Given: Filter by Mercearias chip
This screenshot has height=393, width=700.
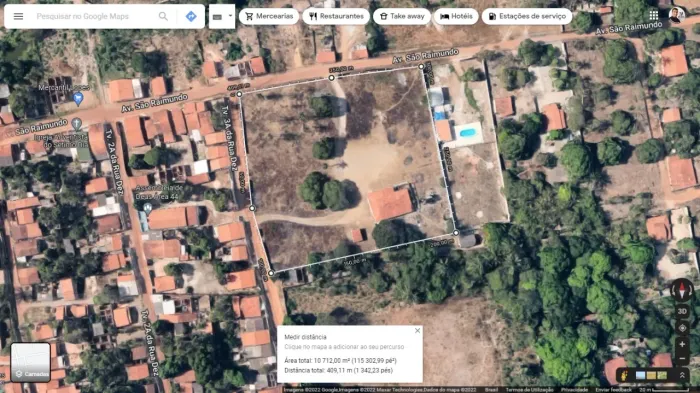Looking at the screenshot, I should (269, 17).
